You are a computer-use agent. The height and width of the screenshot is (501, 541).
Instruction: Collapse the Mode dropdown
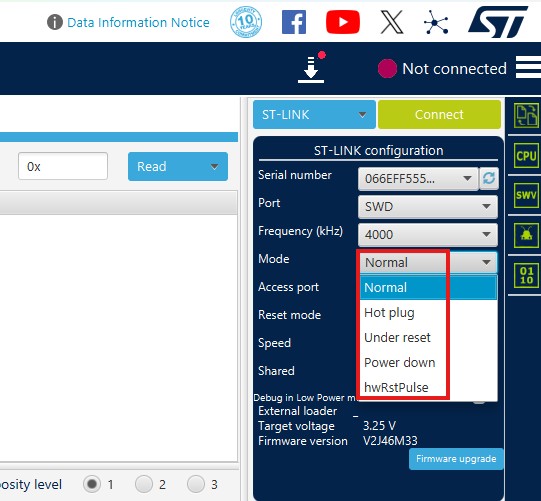[x=428, y=263]
